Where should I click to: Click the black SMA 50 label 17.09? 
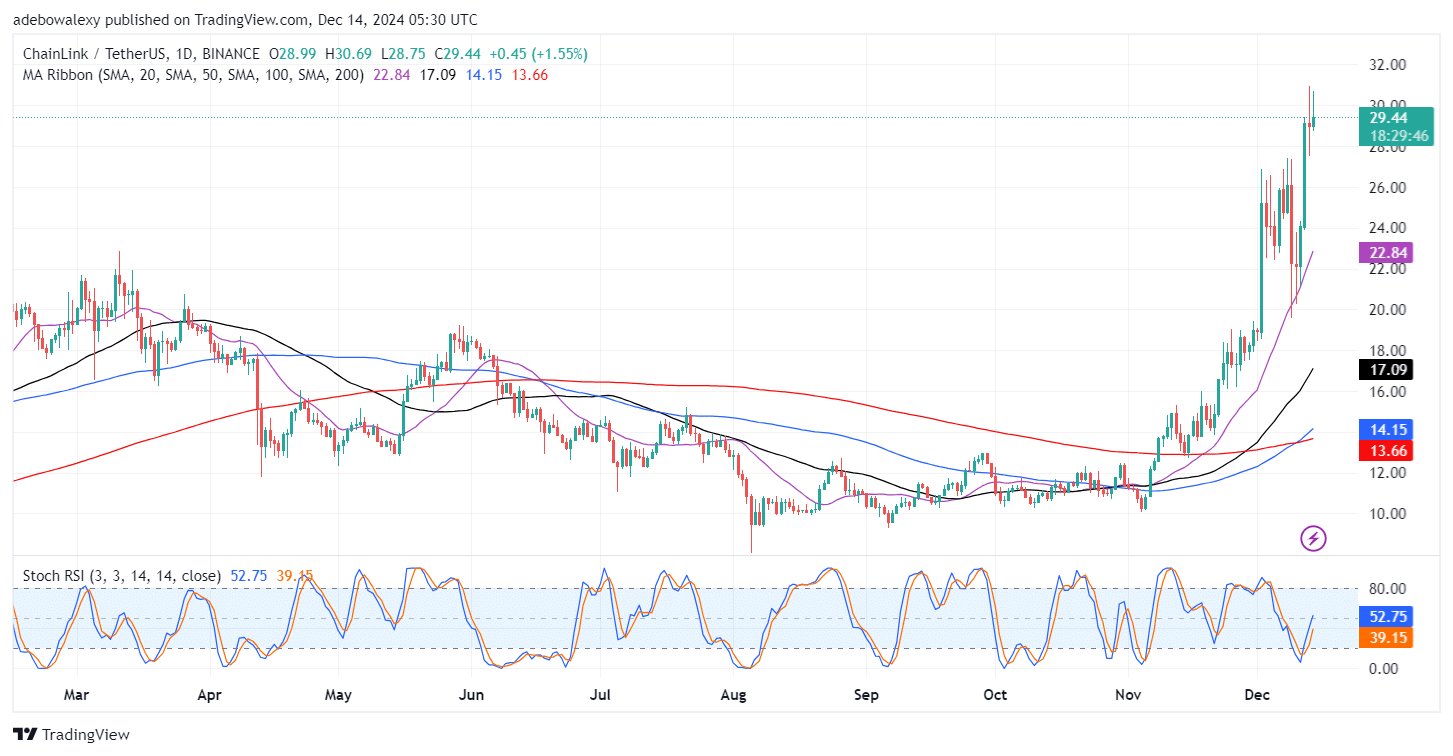tap(1387, 370)
